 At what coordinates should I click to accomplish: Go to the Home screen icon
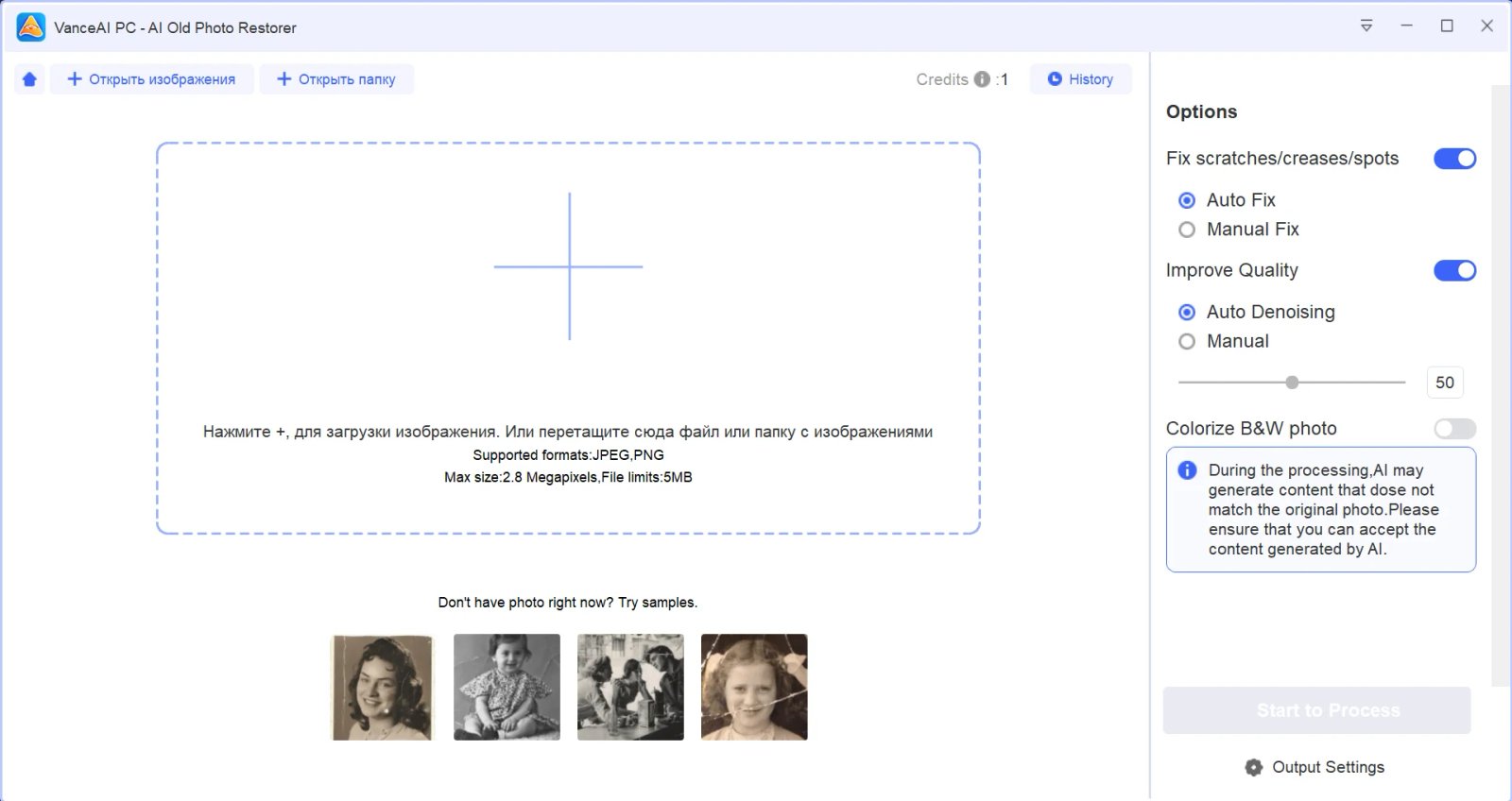click(x=29, y=79)
